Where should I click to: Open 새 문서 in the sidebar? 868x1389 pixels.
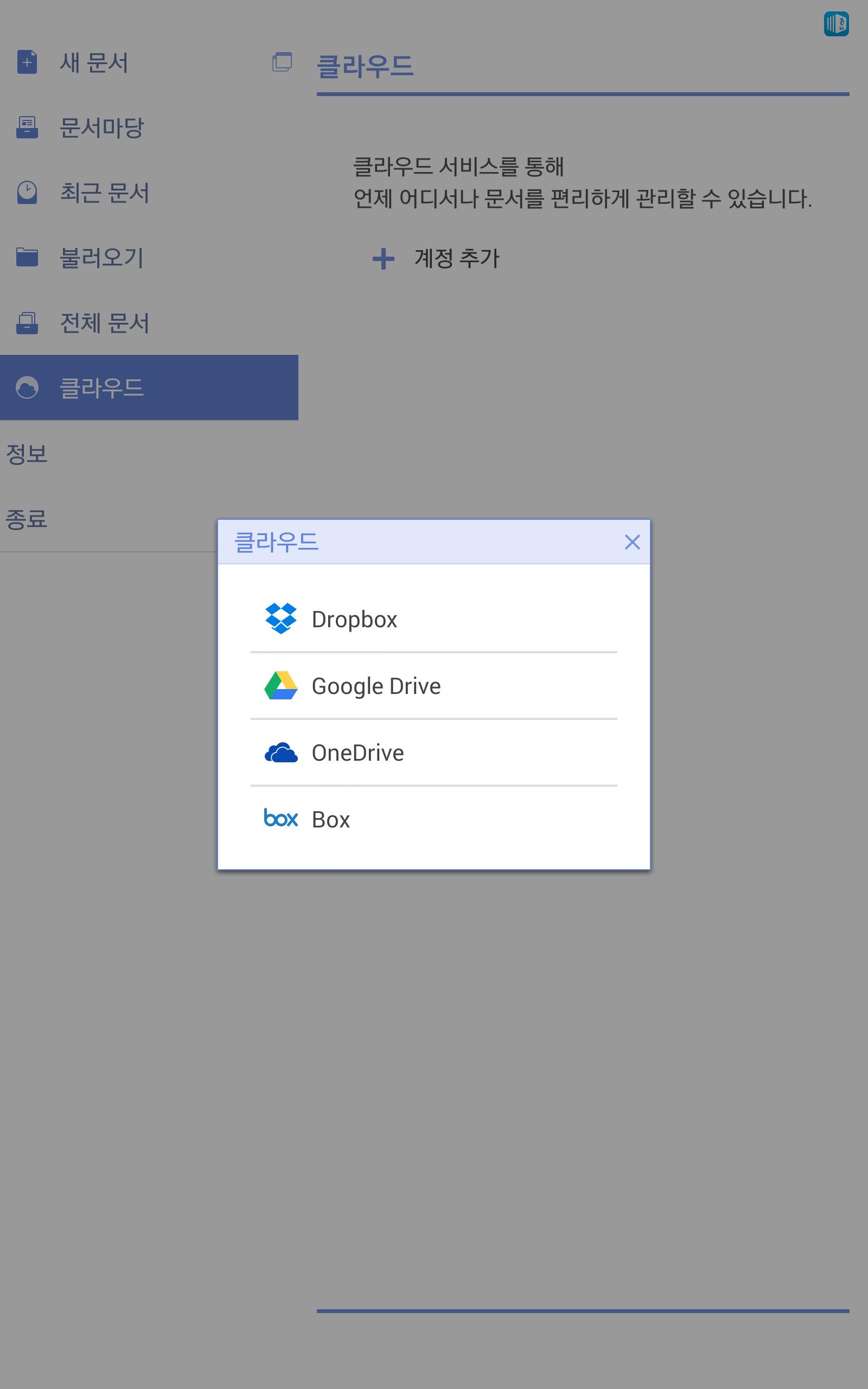149,62
